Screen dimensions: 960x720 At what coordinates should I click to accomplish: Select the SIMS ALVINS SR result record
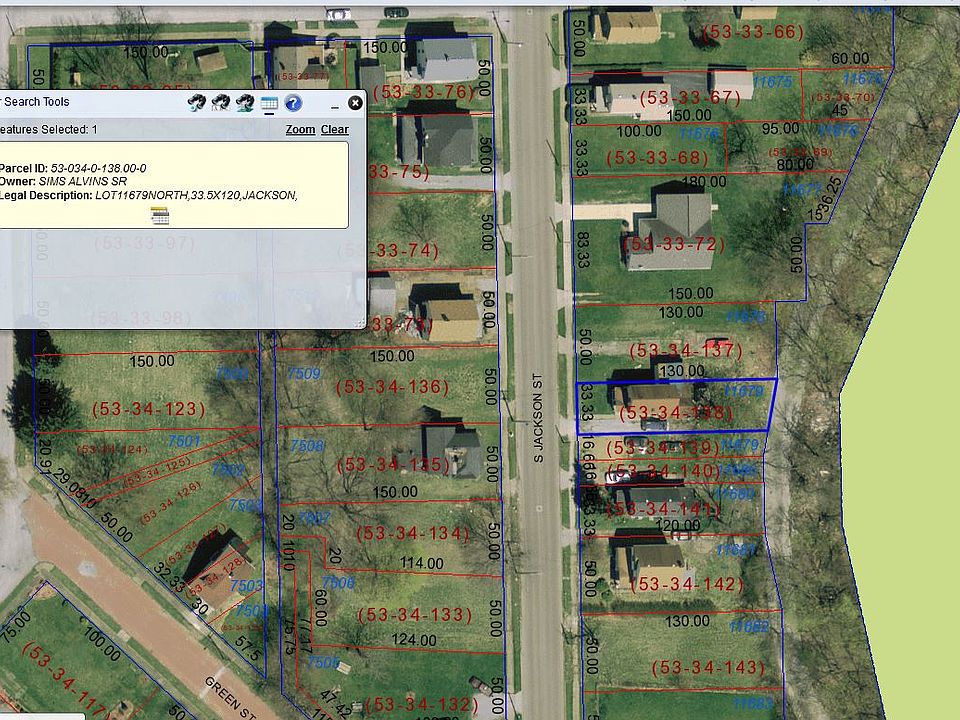173,185
